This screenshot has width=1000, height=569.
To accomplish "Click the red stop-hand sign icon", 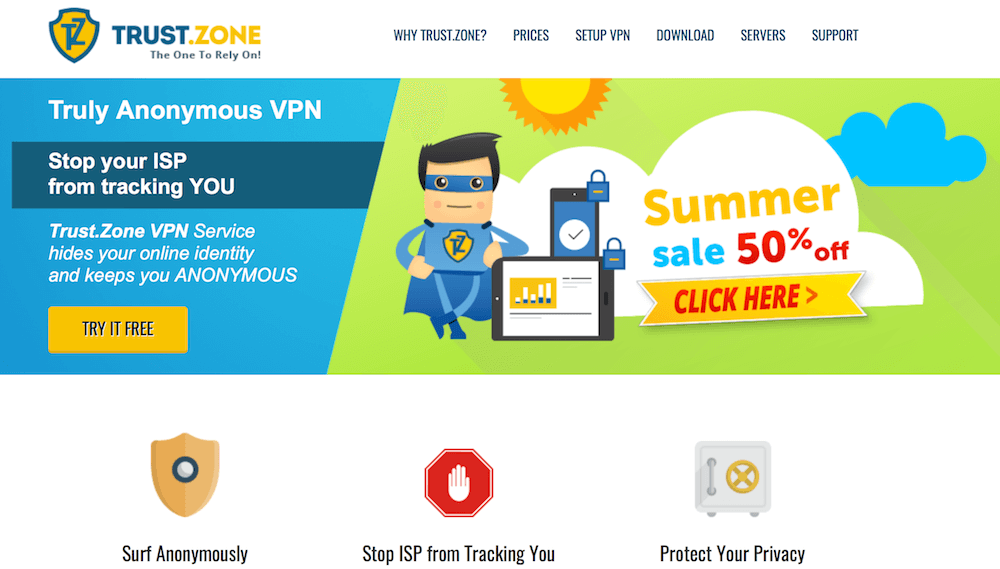I will tap(459, 482).
